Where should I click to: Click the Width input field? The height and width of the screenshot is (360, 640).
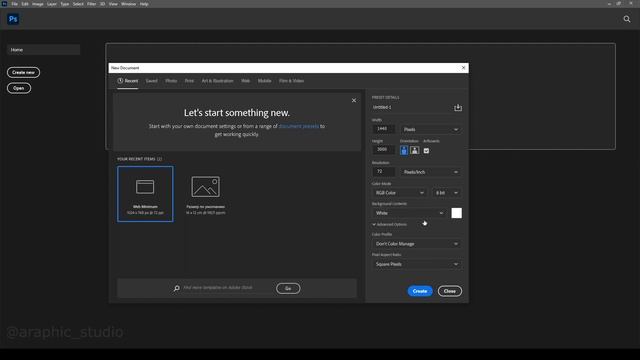[383, 129]
